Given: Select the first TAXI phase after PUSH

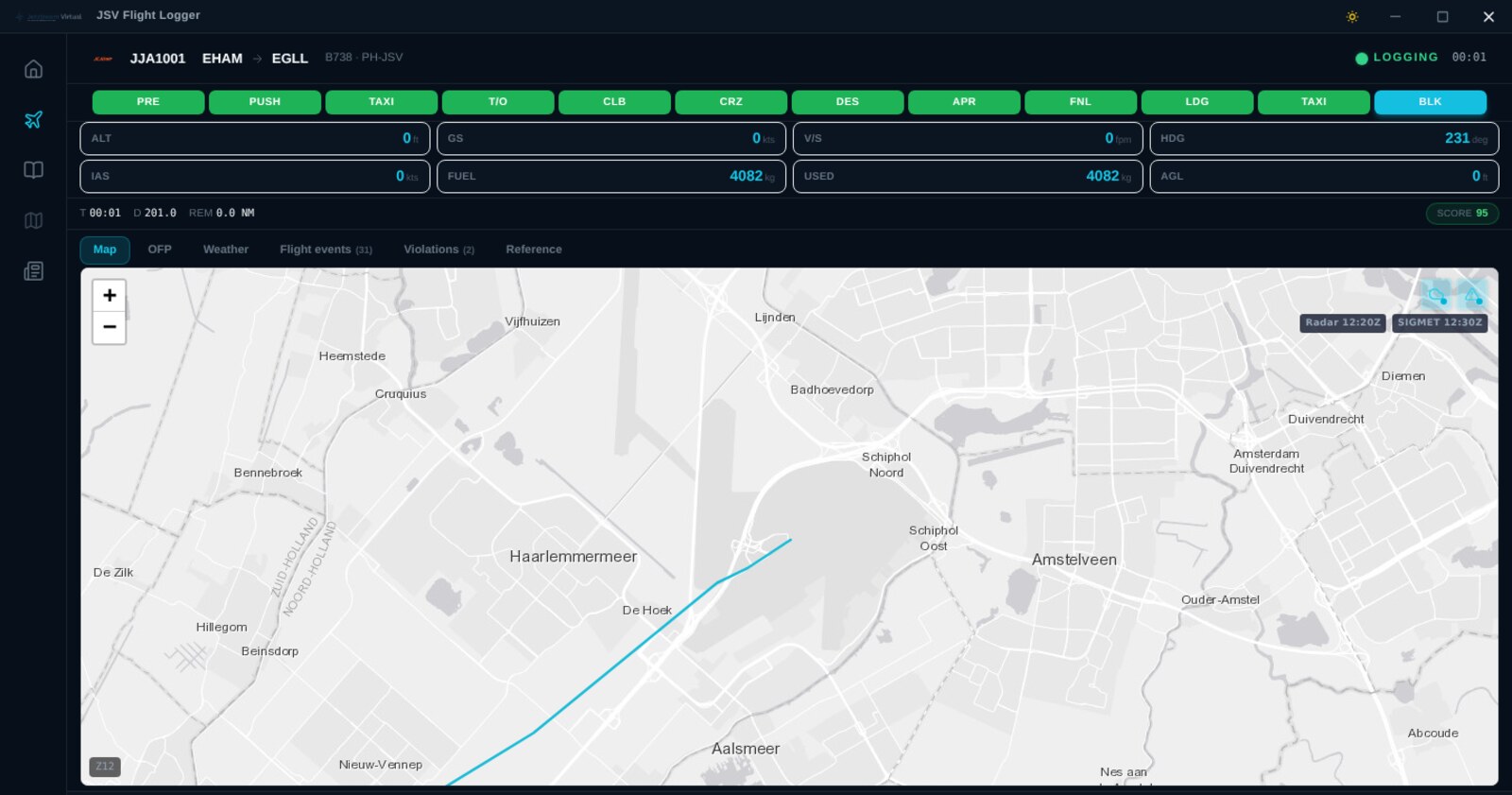Looking at the screenshot, I should 382,102.
